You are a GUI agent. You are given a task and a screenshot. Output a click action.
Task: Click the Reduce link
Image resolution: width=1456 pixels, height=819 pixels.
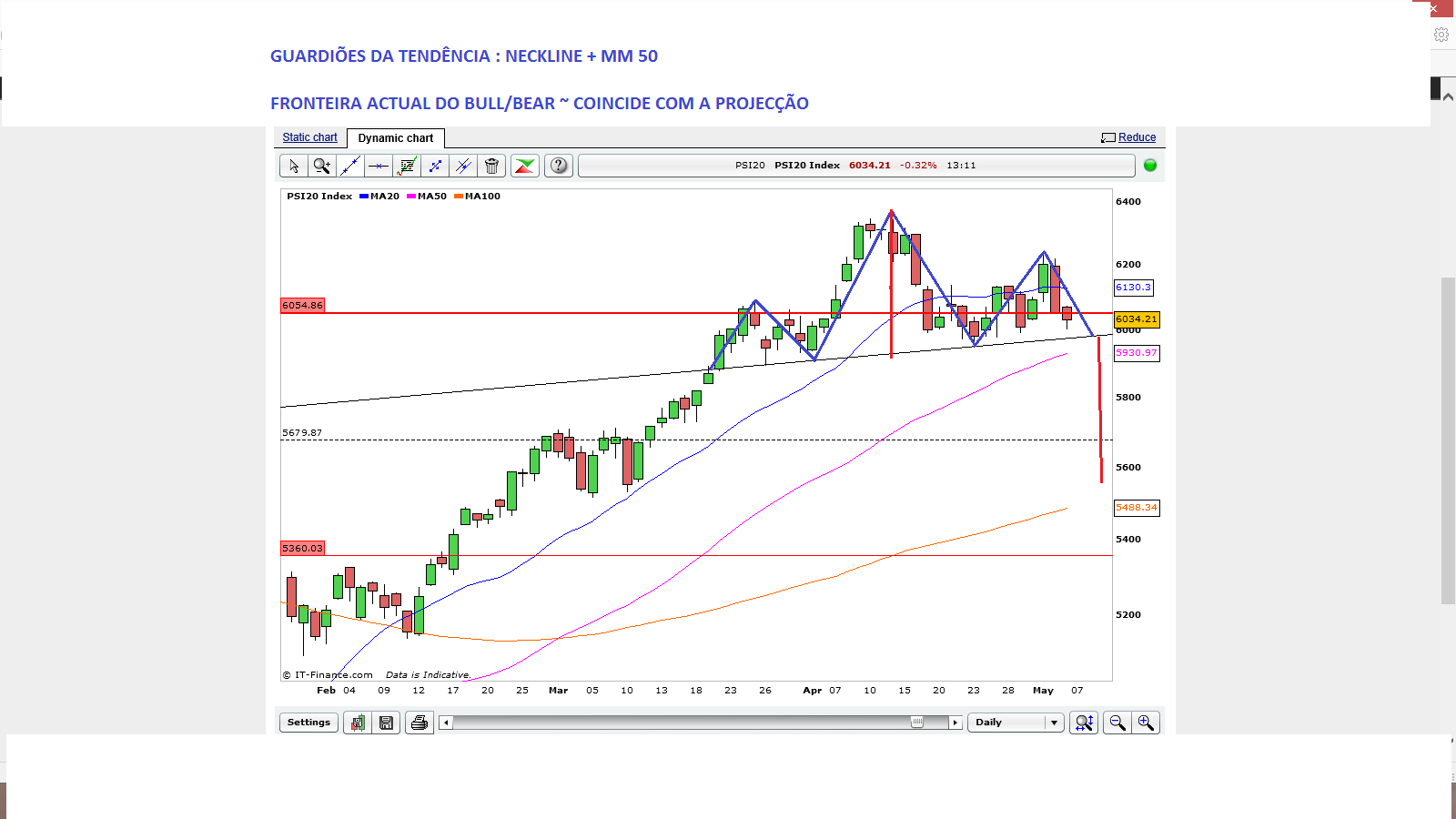point(1137,137)
